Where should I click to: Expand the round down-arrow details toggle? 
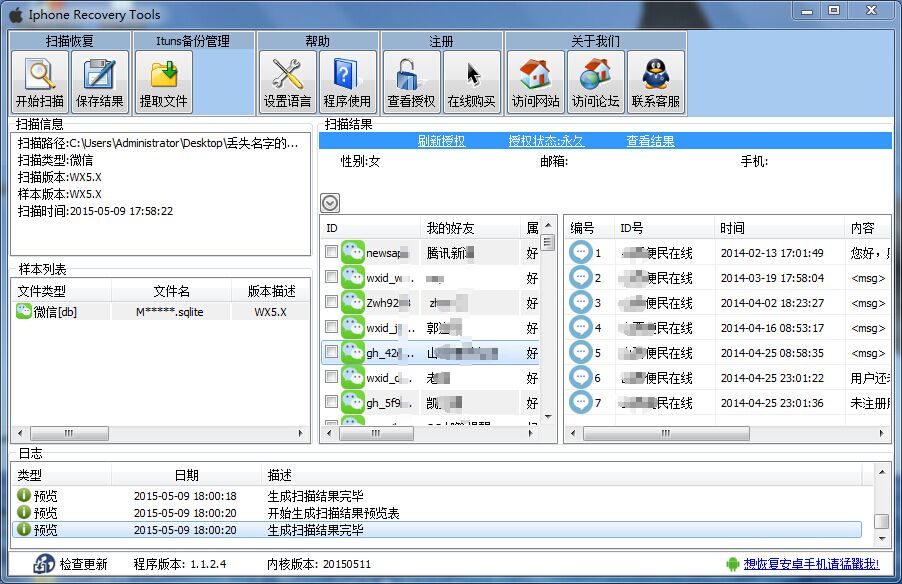(330, 203)
